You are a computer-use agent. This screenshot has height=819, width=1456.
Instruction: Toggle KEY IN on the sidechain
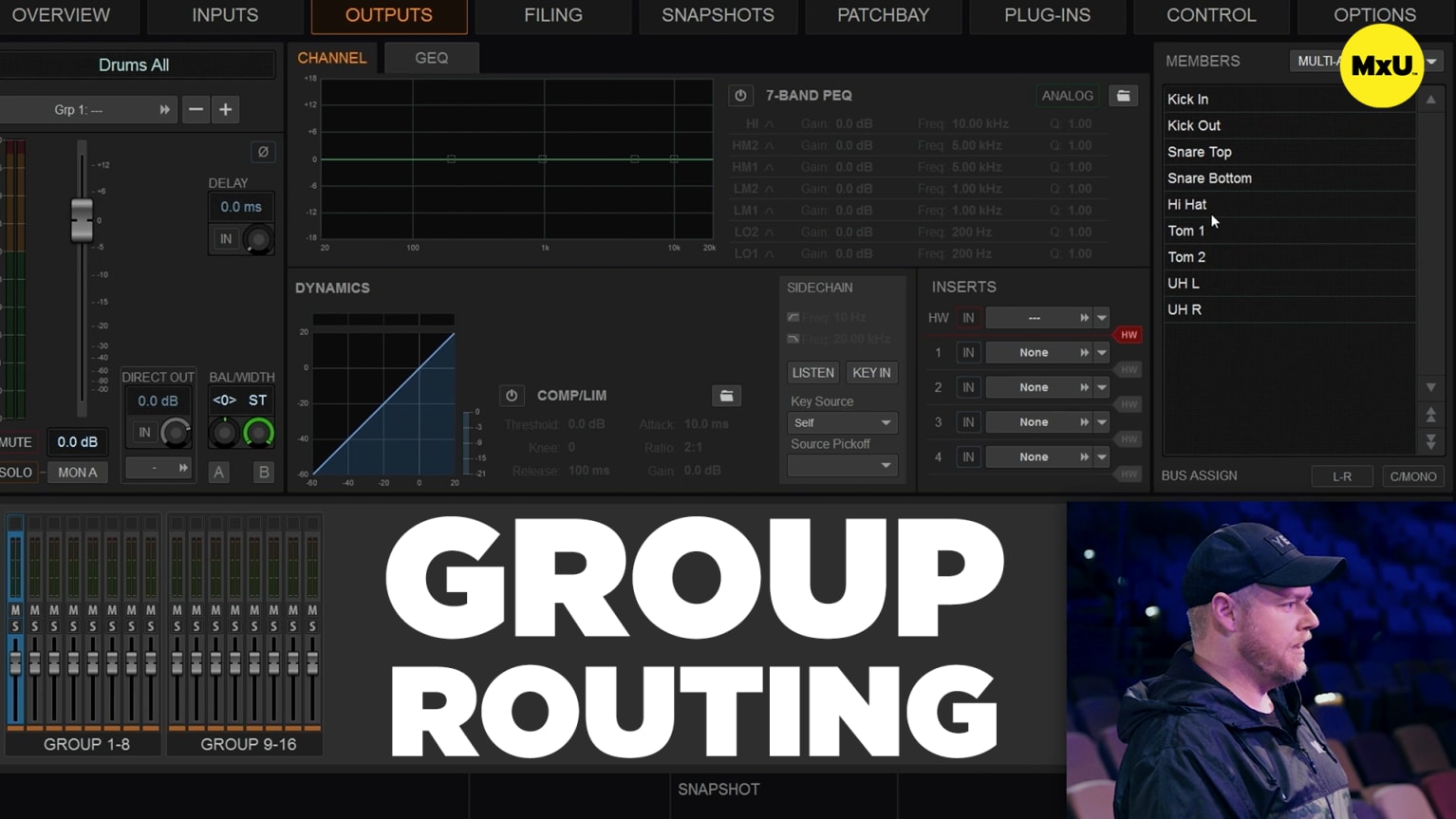[x=870, y=372]
